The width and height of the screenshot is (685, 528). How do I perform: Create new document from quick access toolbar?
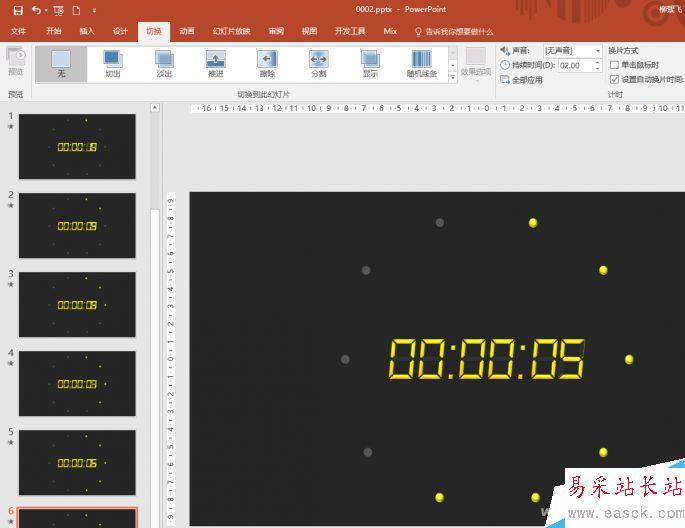(x=76, y=10)
